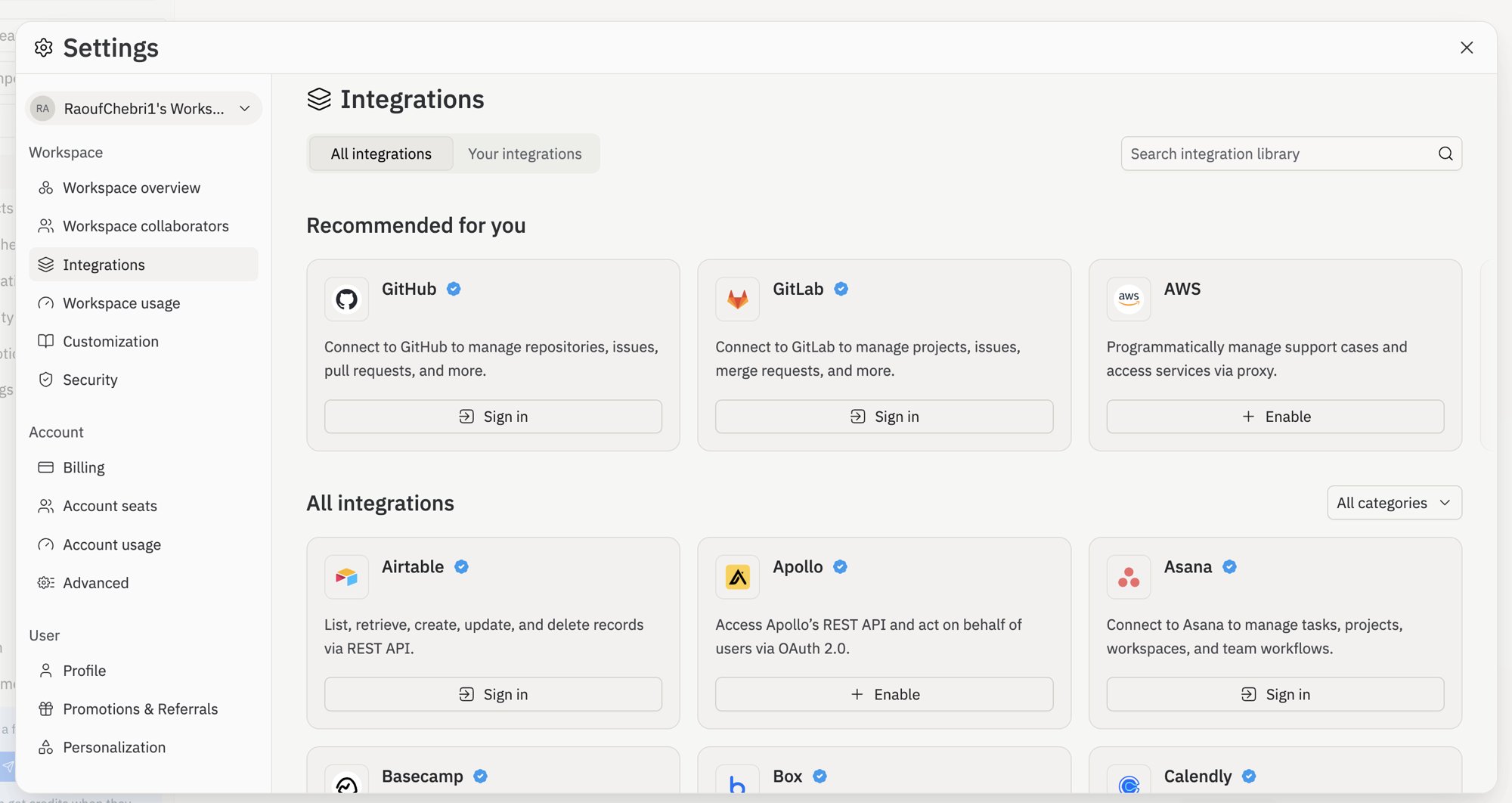Click the Asana logo icon

(x=1129, y=577)
